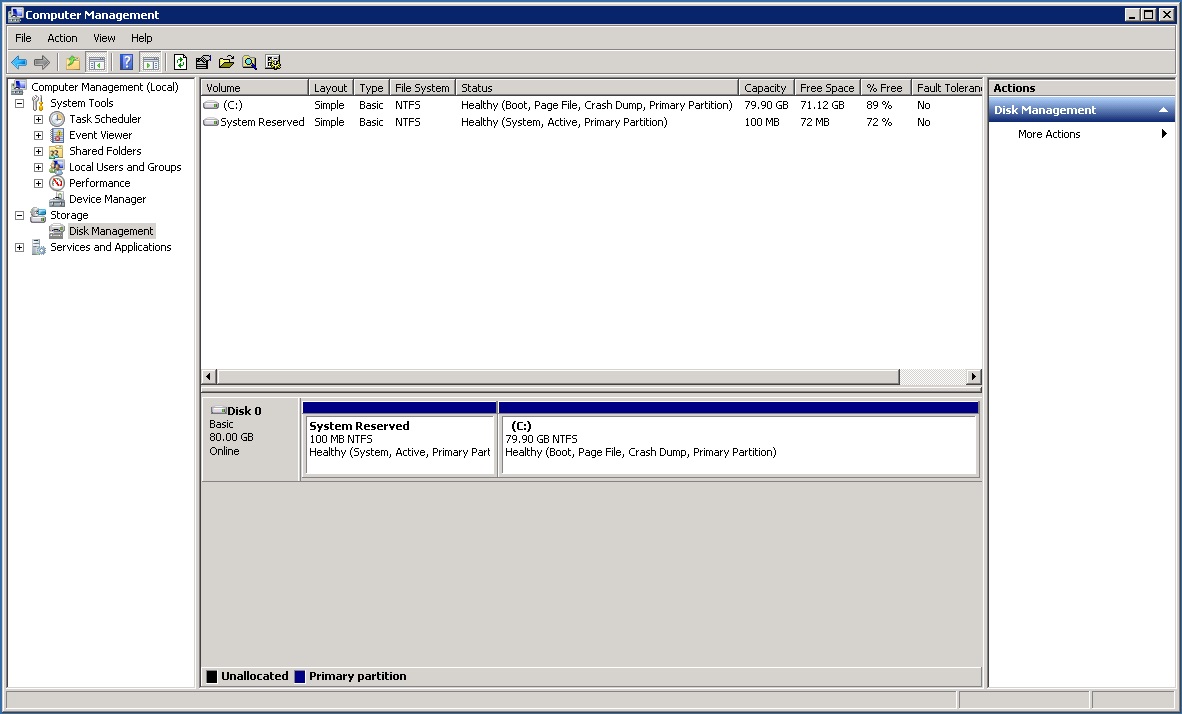The image size is (1182, 714).
Task: Open the Action menu
Action: 62,38
